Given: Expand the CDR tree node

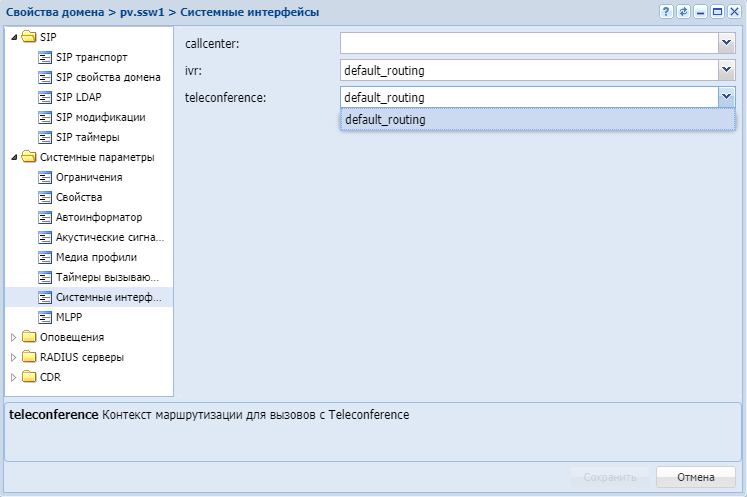Looking at the screenshot, I should 14,377.
